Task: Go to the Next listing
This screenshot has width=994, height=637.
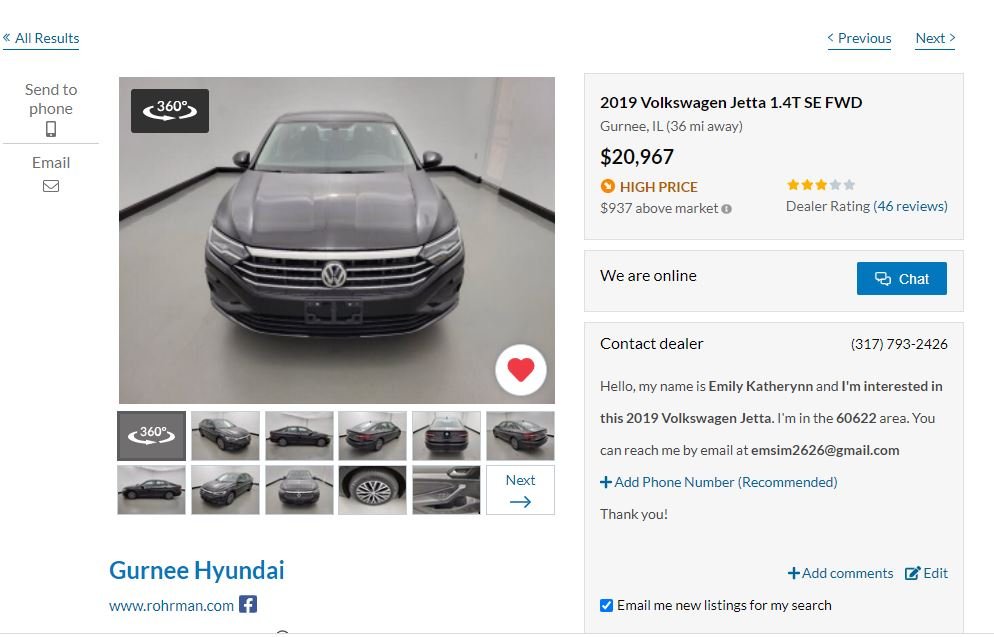Action: (x=935, y=38)
